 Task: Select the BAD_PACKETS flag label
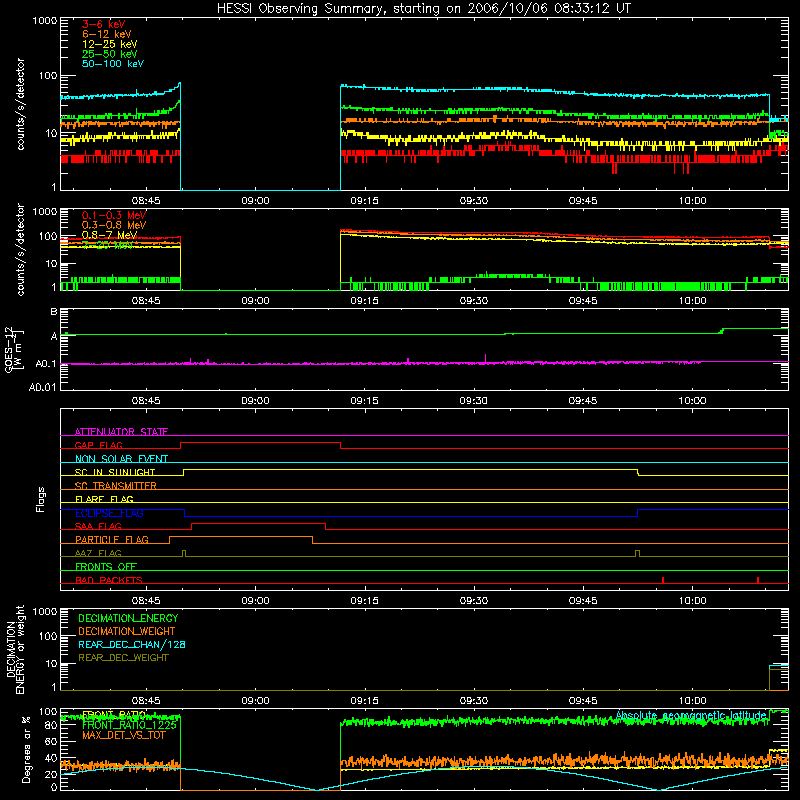[x=109, y=580]
